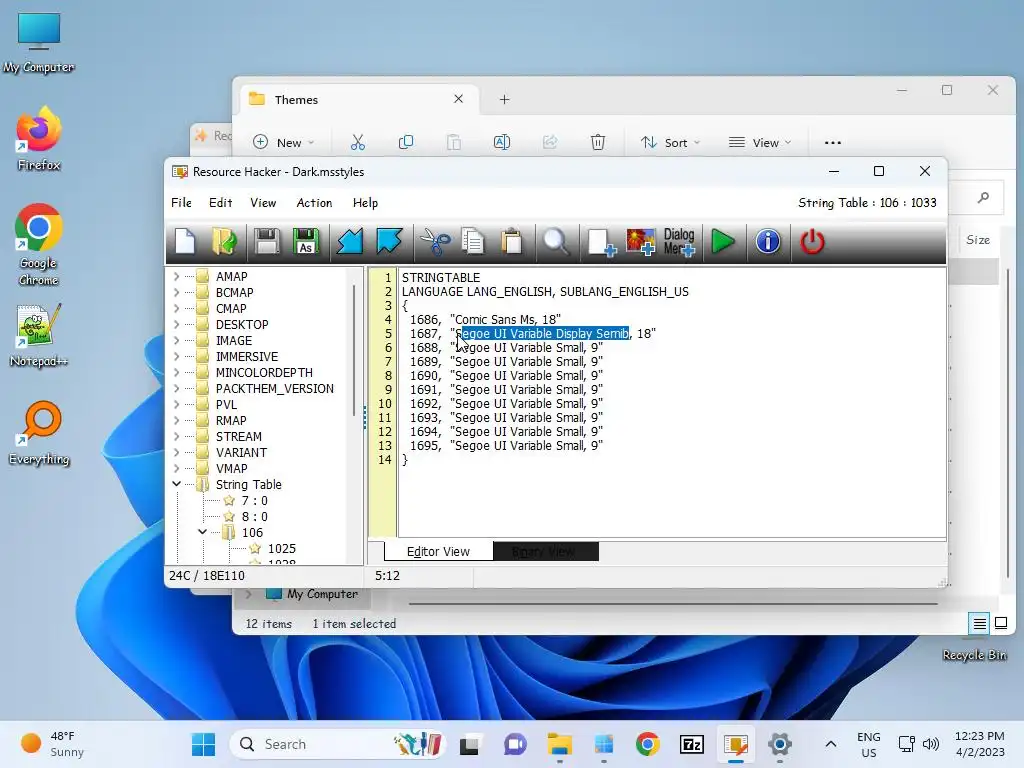Viewport: 1024px width, 768px height.
Task: Click the New blank script toolbar icon
Action: pos(185,242)
